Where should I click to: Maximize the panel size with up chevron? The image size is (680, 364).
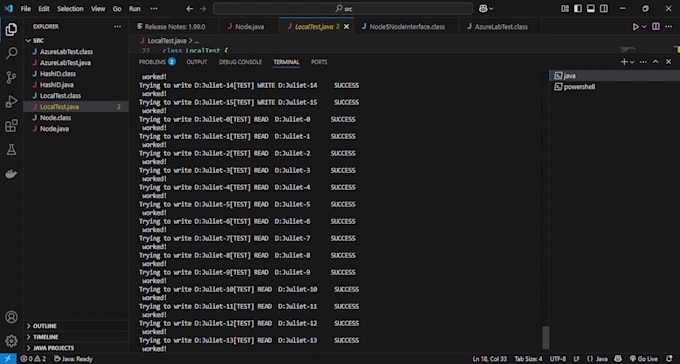click(656, 62)
